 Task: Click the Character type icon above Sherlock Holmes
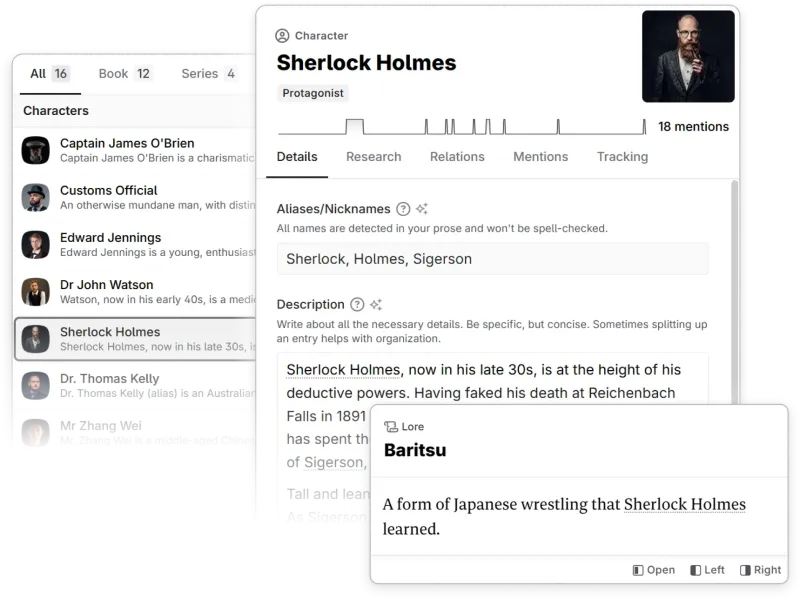pos(282,36)
